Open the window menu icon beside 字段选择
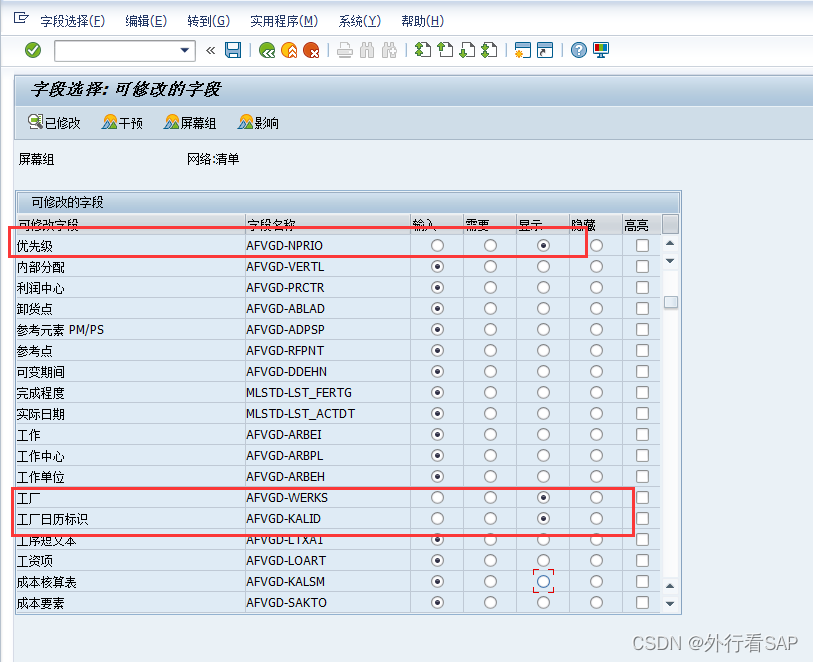The image size is (813, 662). click(x=21, y=19)
